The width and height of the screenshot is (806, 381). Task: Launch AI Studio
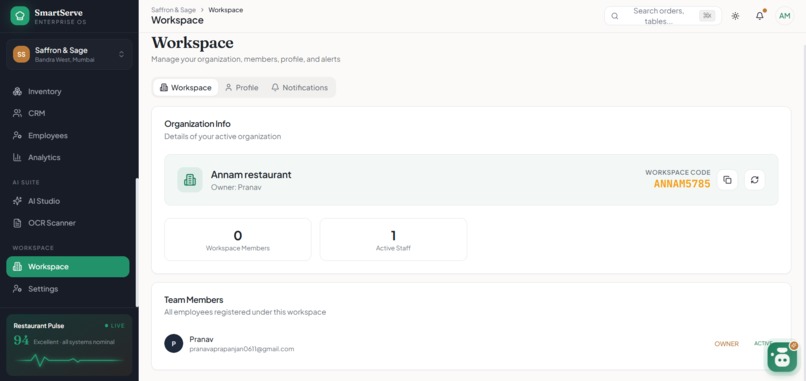pos(68,201)
